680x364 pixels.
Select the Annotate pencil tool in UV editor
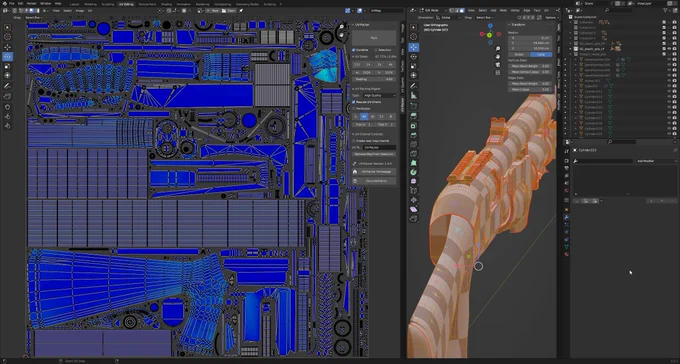coord(7,86)
